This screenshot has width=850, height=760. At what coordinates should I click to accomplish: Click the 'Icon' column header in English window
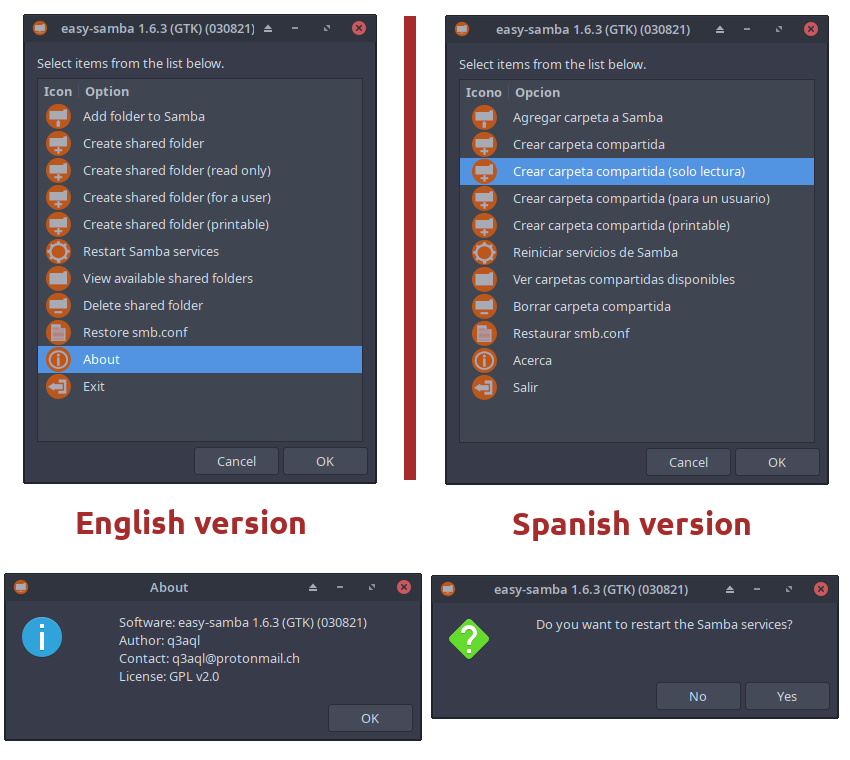(x=58, y=92)
